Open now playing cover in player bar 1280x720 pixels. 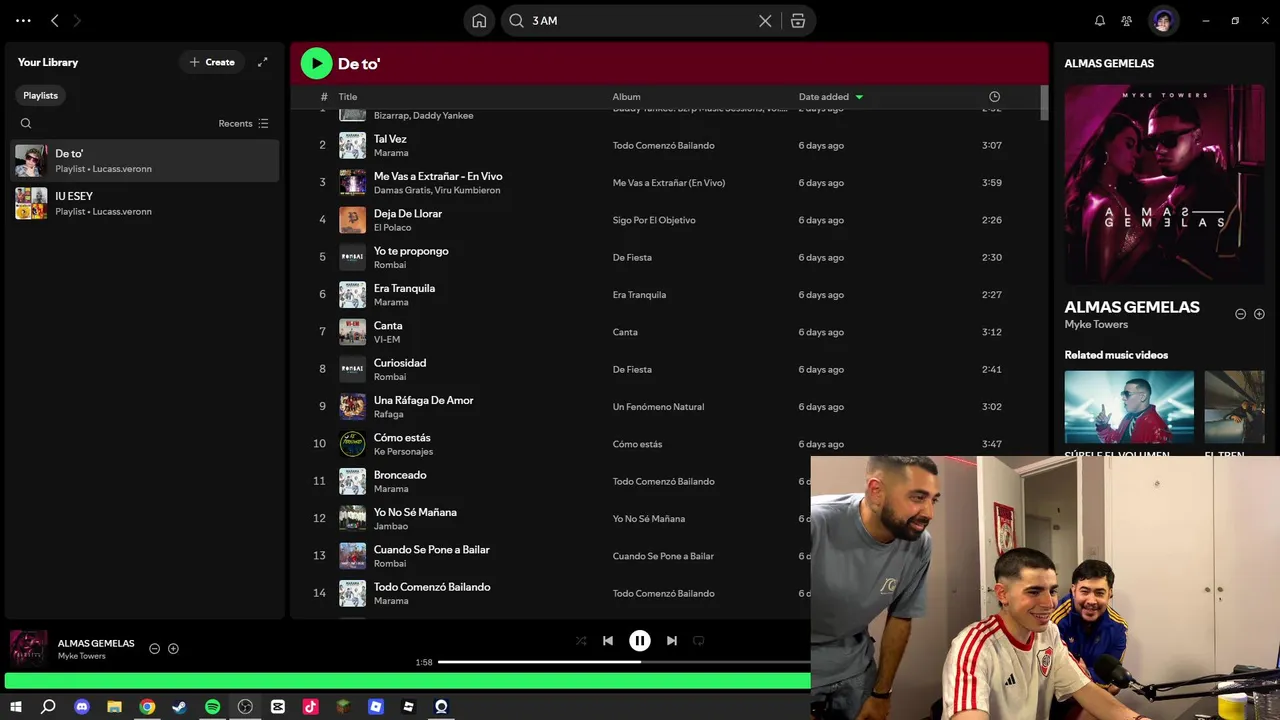tap(28, 649)
